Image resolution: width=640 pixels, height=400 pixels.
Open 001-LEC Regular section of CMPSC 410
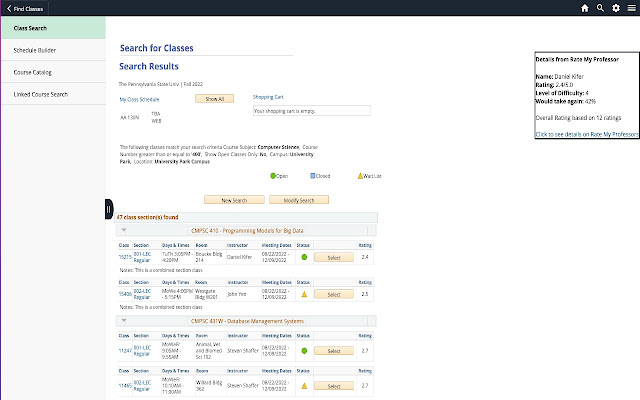click(142, 257)
